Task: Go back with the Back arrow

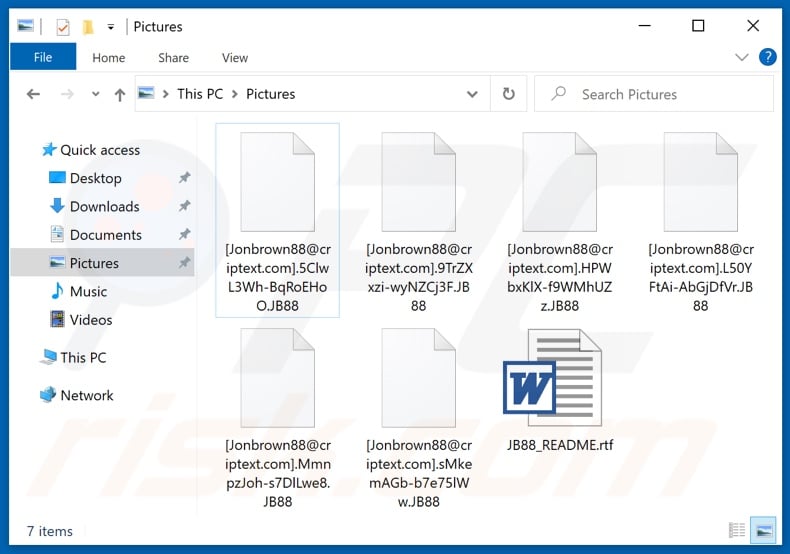Action: click(x=33, y=94)
